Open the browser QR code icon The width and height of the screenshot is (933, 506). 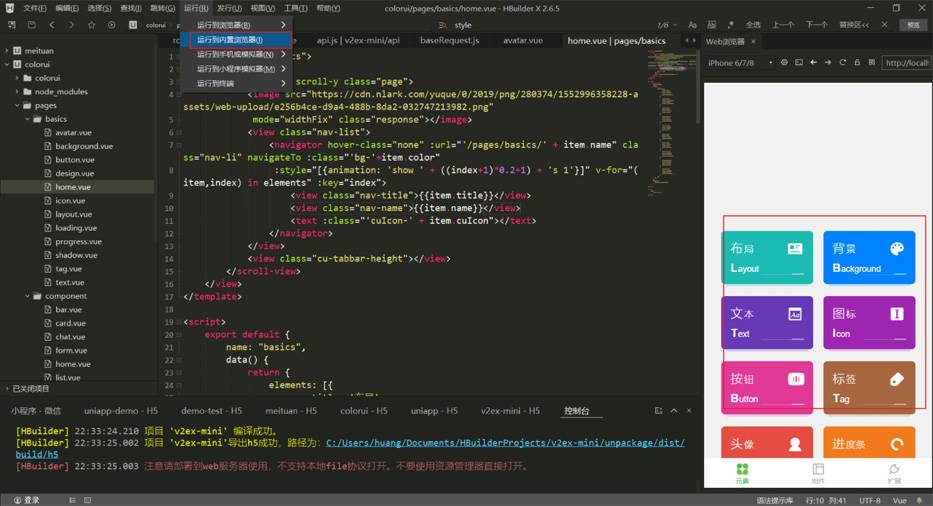(872, 63)
